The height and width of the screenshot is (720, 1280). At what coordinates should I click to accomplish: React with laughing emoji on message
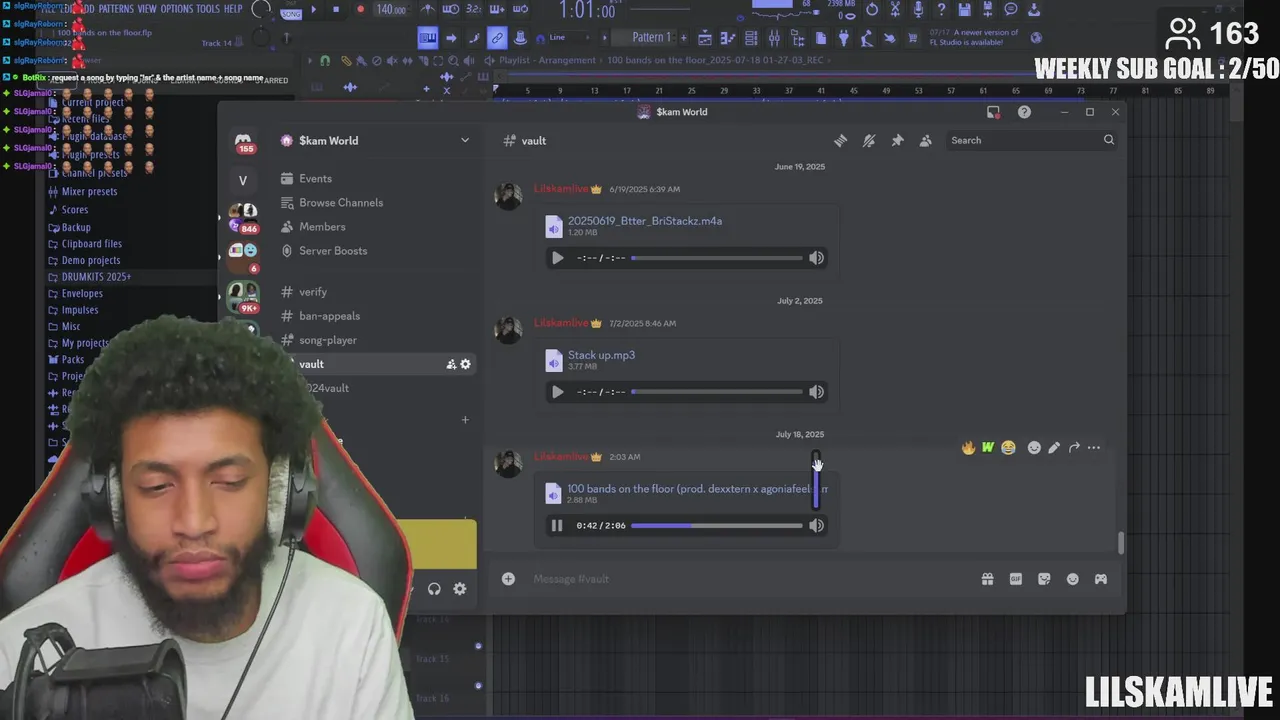click(1008, 448)
